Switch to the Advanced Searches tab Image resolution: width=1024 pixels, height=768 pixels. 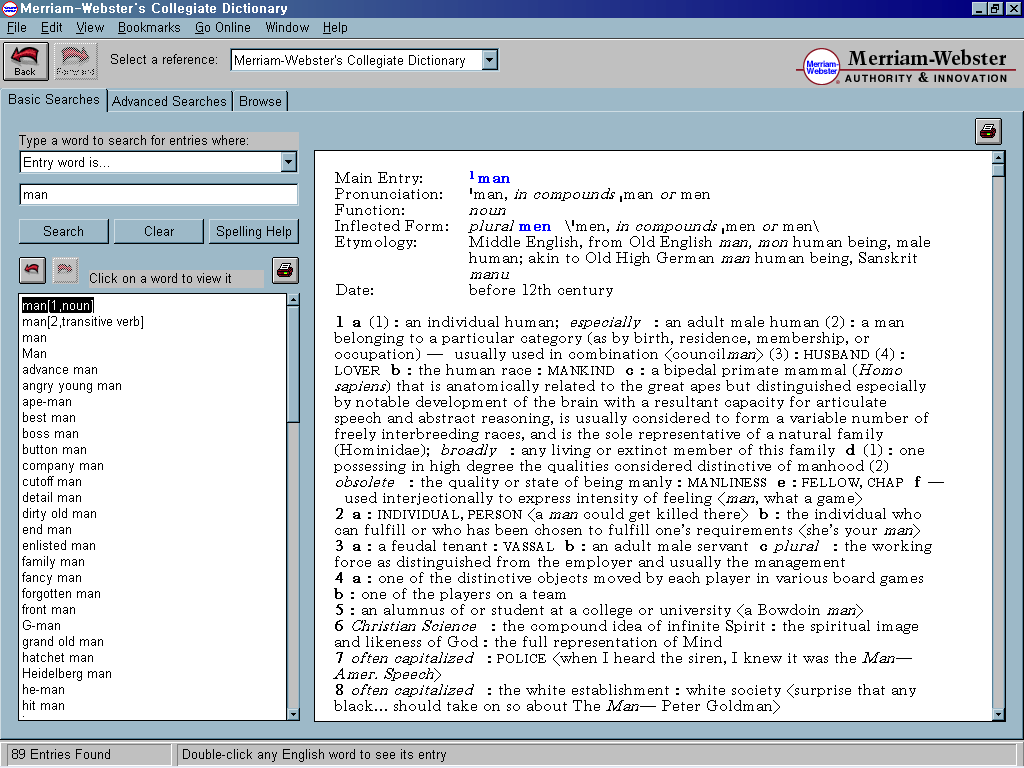tap(169, 101)
